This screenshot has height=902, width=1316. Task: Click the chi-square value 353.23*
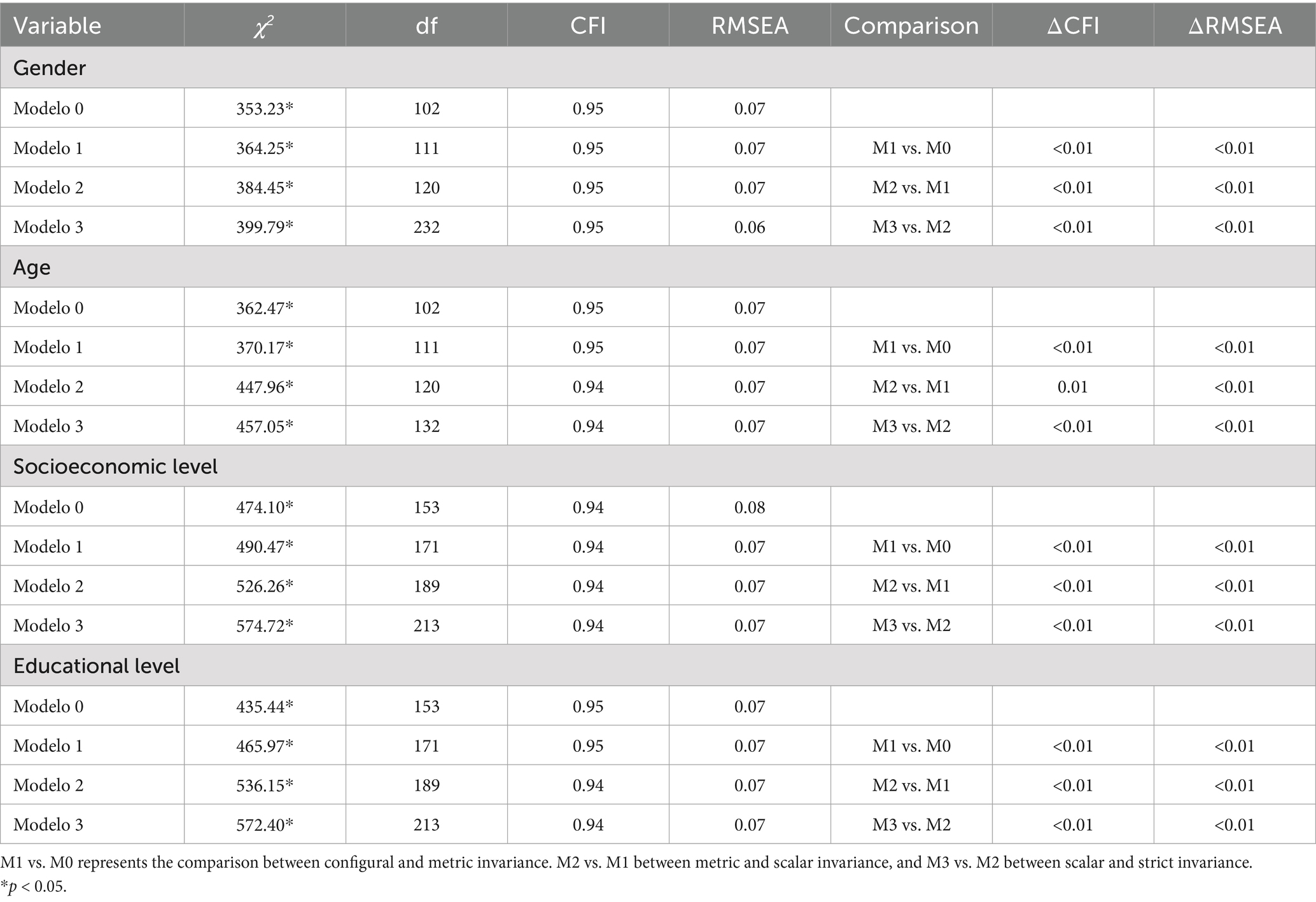pyautogui.click(x=264, y=108)
